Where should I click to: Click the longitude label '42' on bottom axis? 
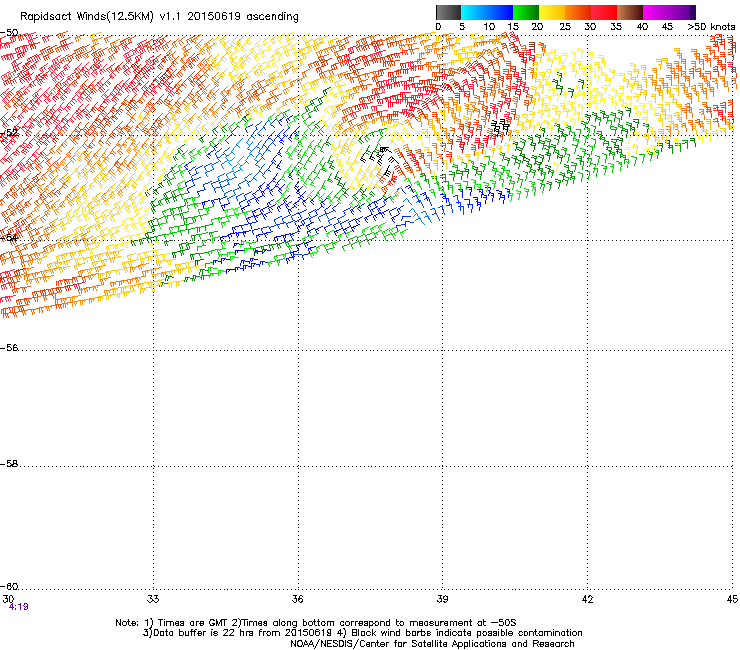pos(587,599)
